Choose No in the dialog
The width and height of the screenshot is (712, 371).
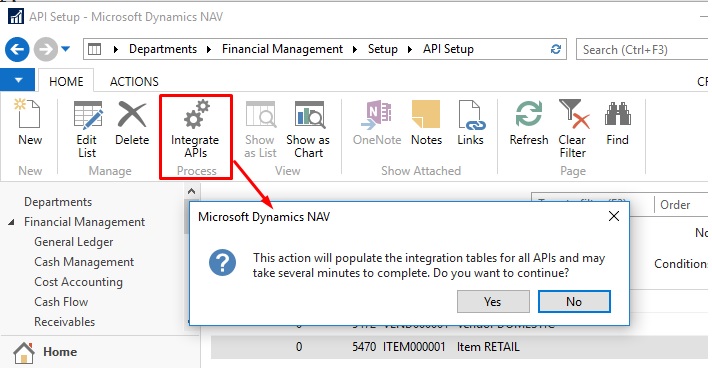click(574, 302)
